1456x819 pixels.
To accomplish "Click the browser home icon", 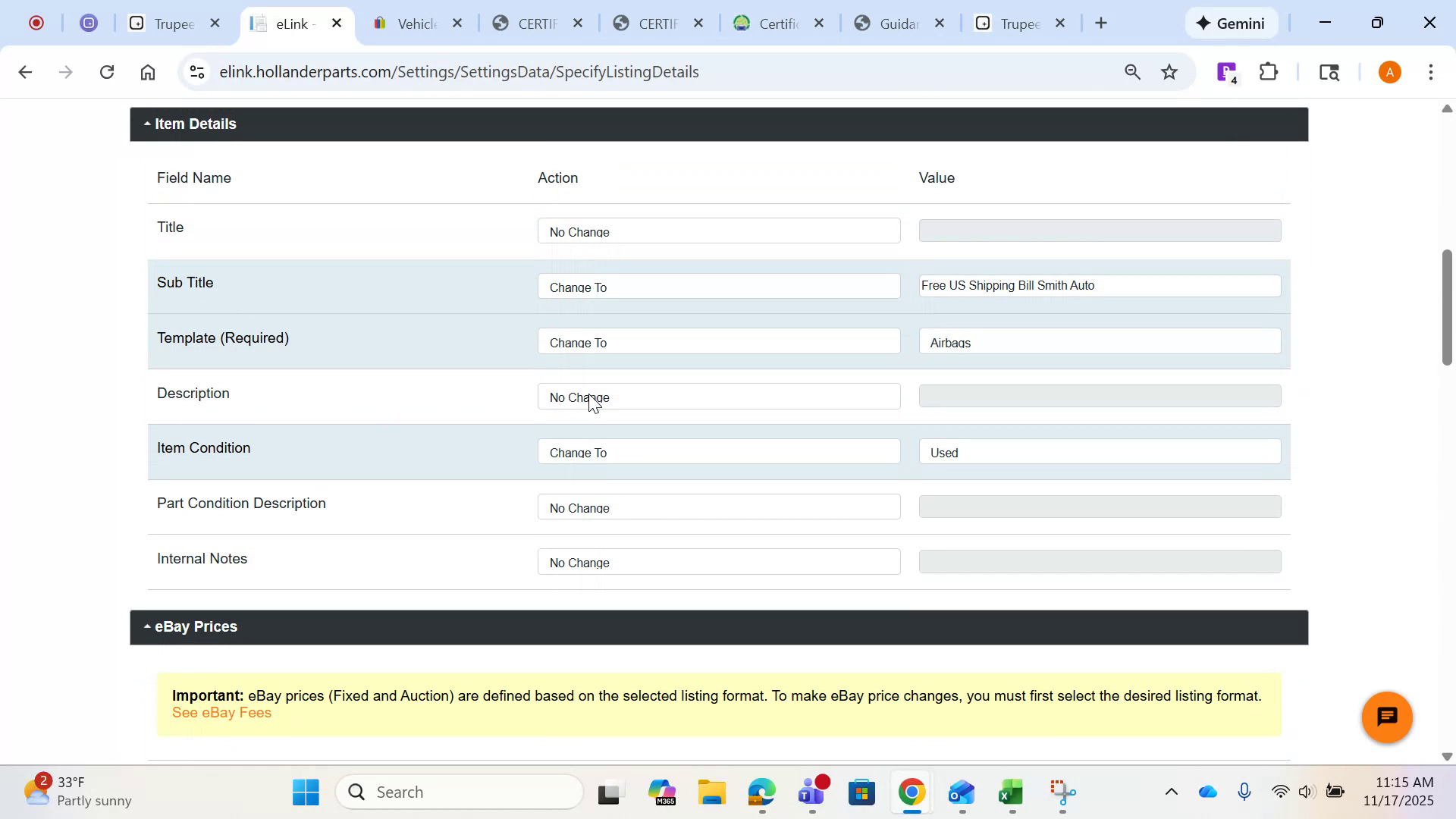I will tap(148, 72).
